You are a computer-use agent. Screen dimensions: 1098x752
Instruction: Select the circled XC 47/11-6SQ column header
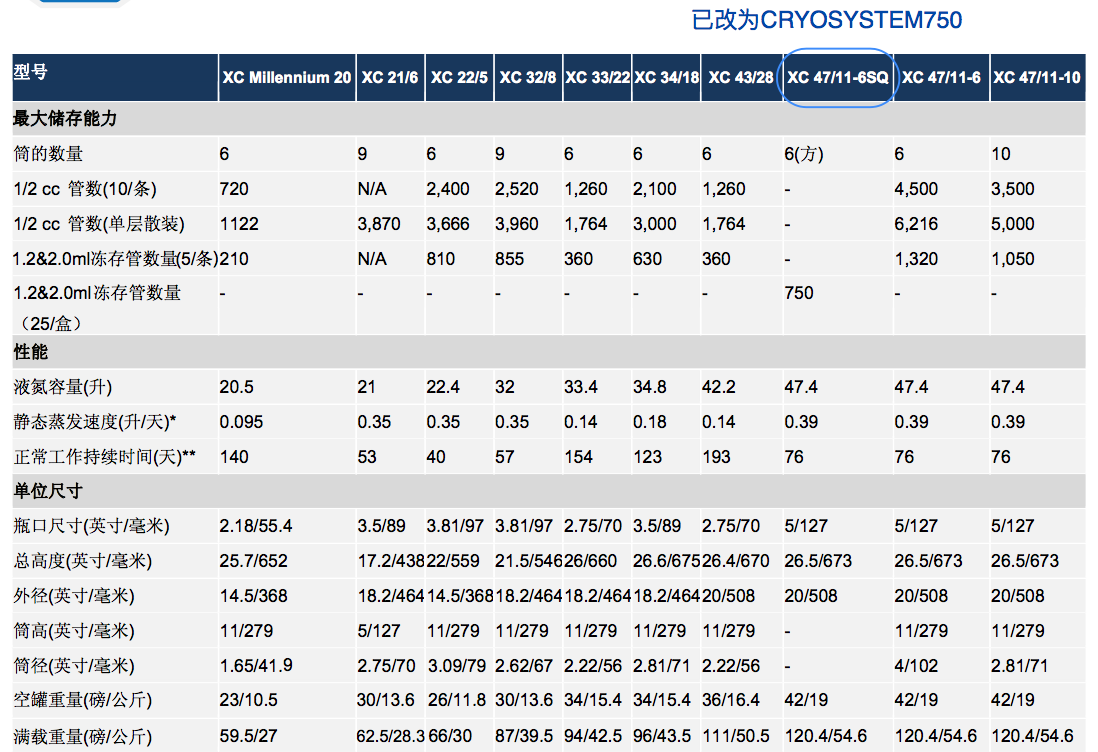point(838,78)
